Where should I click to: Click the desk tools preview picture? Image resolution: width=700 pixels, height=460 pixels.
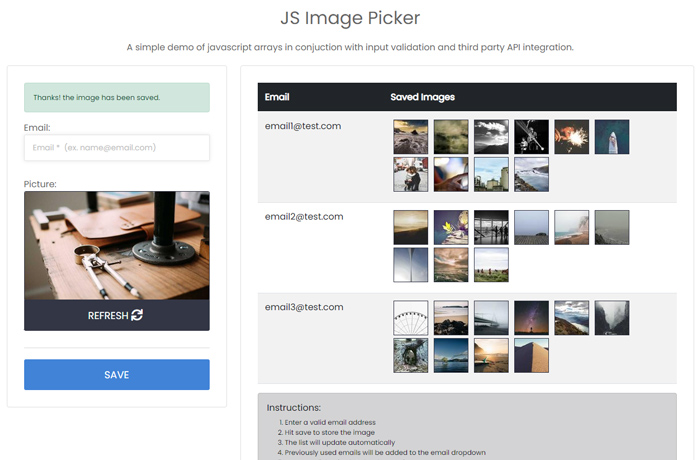tap(117, 245)
